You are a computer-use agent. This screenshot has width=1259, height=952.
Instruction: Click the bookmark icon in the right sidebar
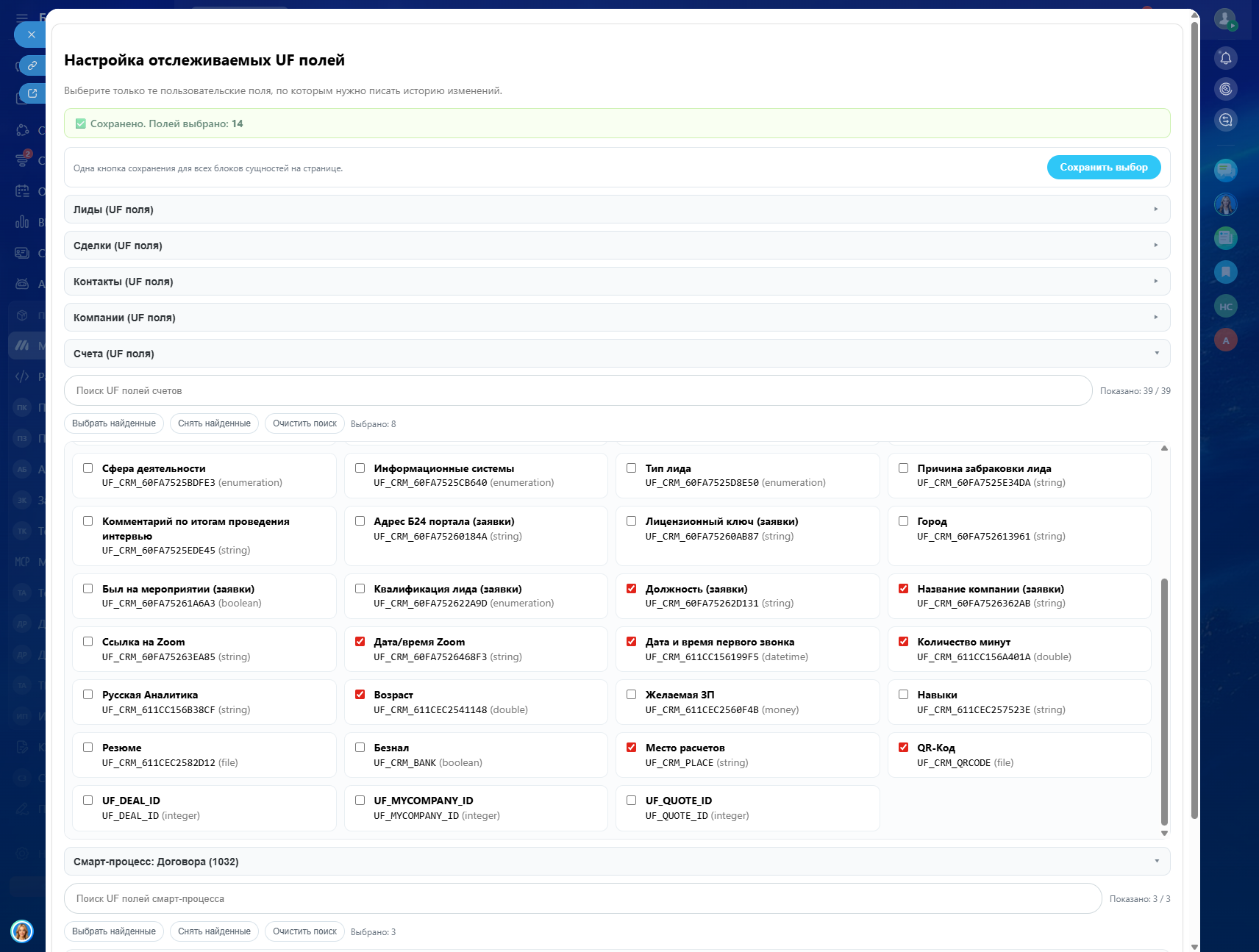[x=1225, y=272]
